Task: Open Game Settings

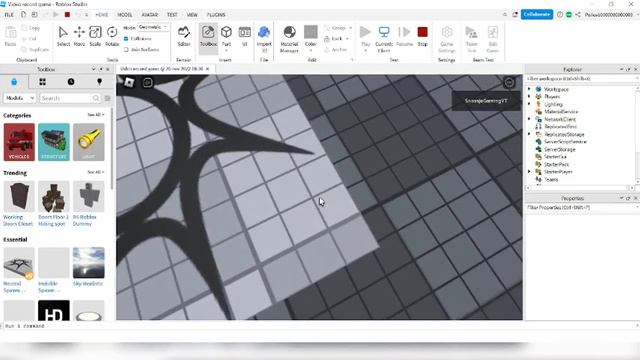Action: [447, 39]
